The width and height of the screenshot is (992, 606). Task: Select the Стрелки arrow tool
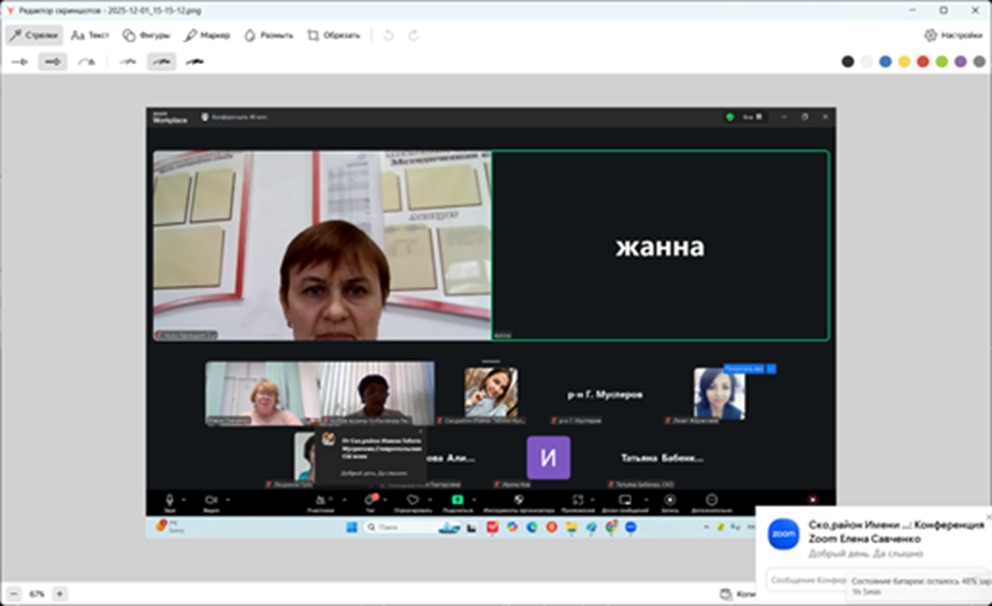point(35,35)
